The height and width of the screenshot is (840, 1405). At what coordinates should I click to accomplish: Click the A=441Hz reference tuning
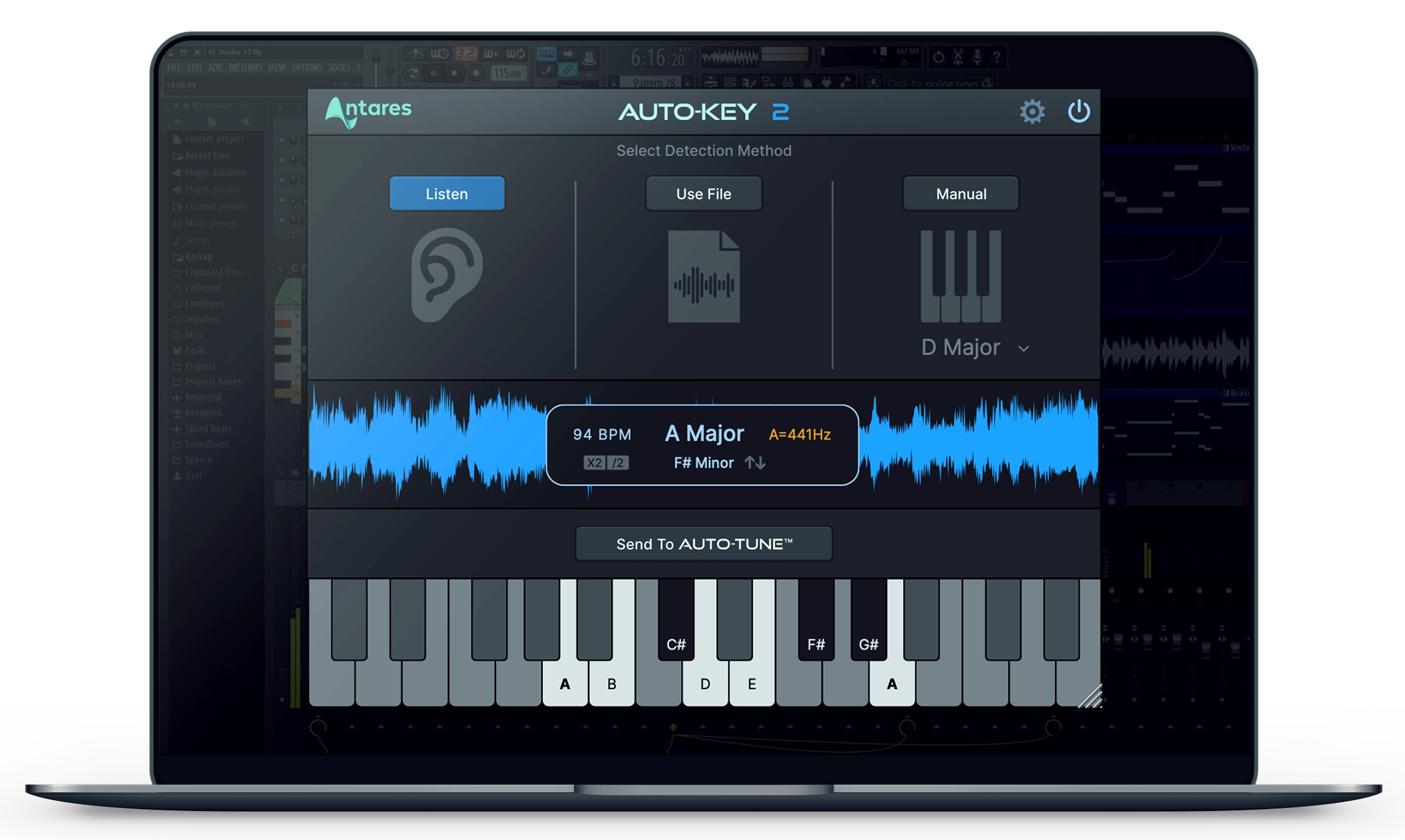tap(799, 434)
